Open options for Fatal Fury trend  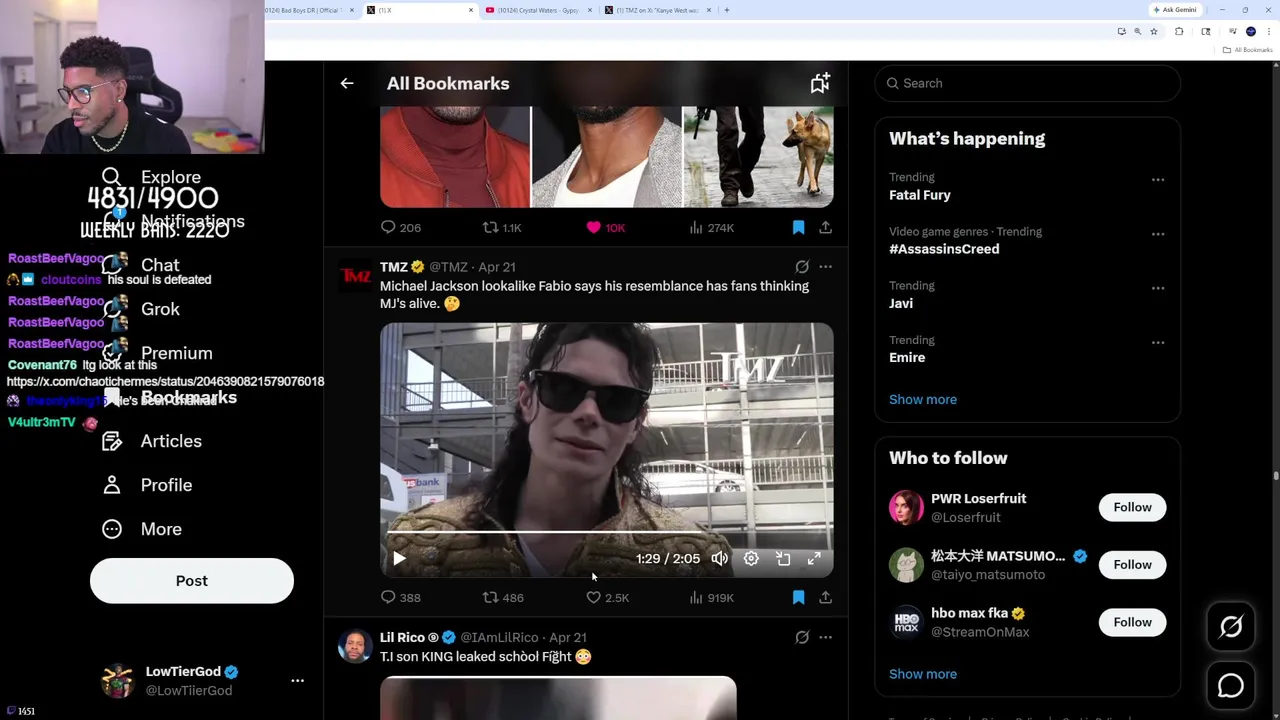(x=1158, y=180)
